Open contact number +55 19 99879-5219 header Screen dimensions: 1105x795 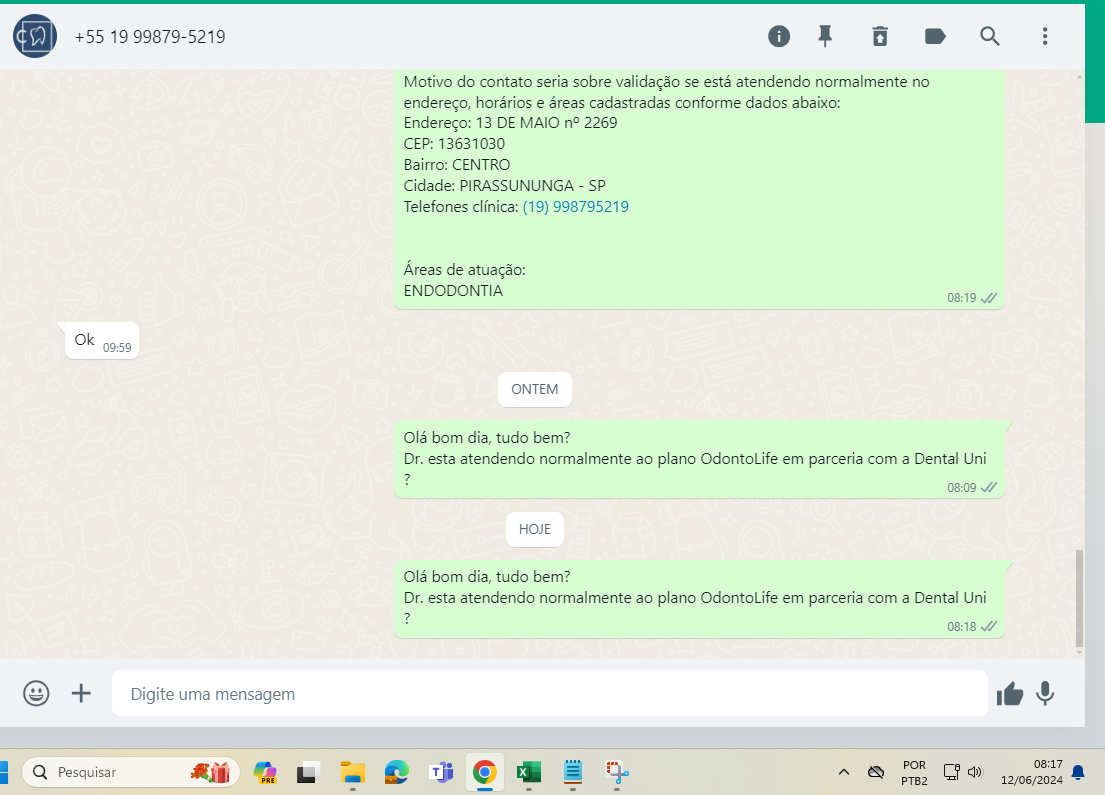(150, 37)
